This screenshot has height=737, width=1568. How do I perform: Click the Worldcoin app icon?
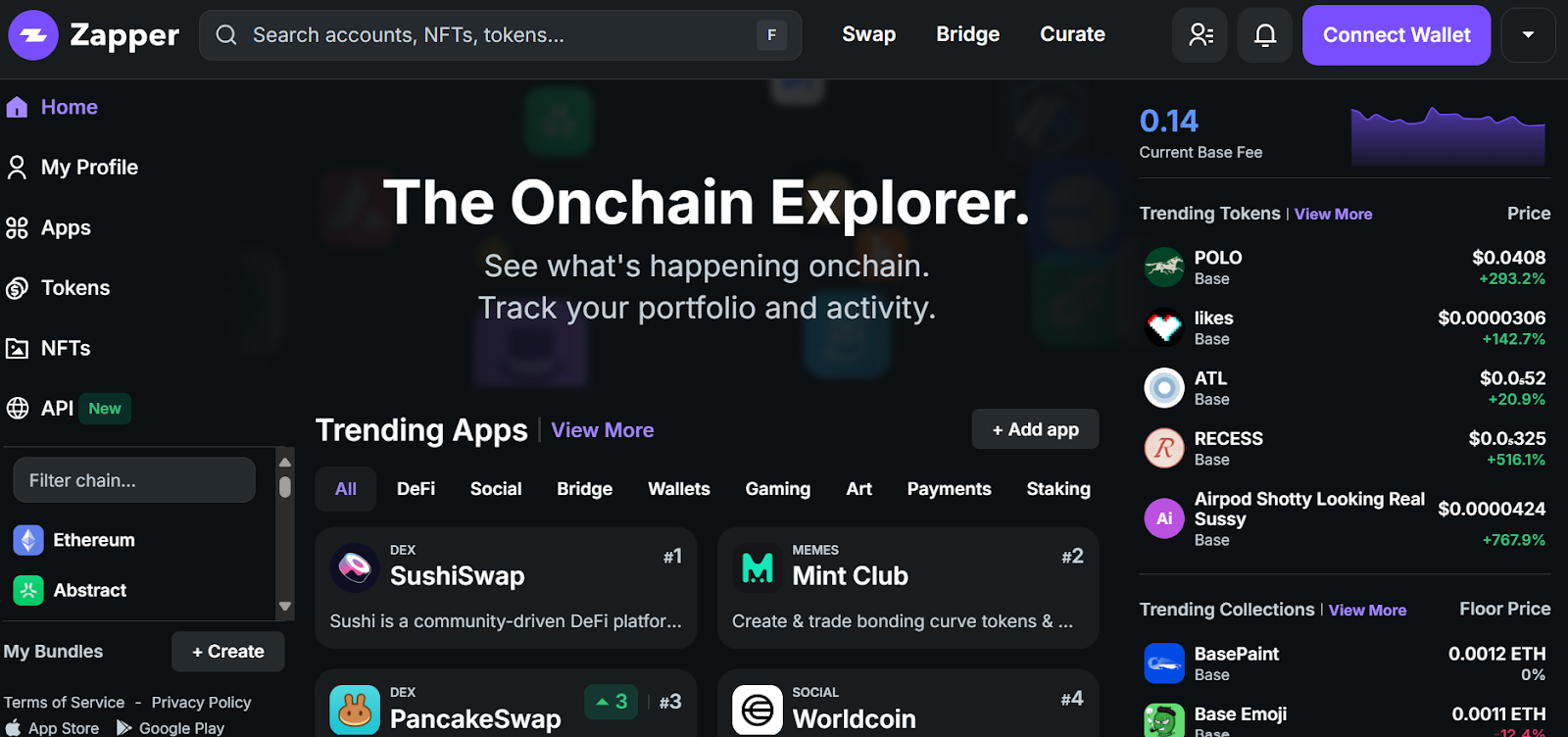(x=757, y=711)
